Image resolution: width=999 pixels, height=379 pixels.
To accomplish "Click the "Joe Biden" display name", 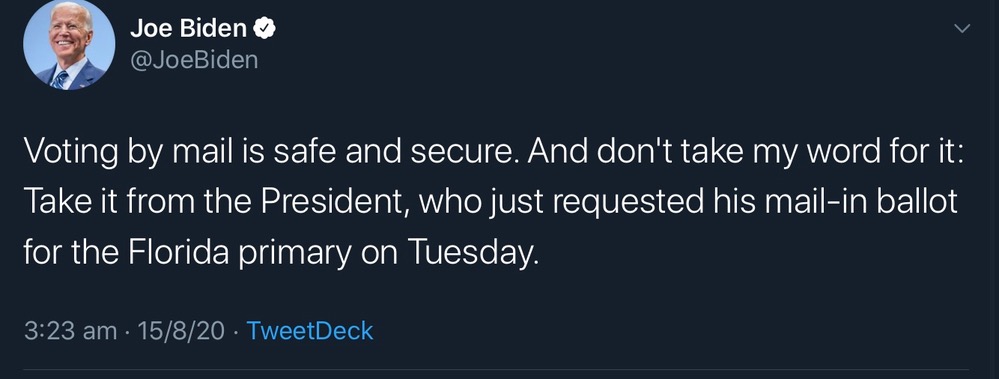I will pos(188,29).
